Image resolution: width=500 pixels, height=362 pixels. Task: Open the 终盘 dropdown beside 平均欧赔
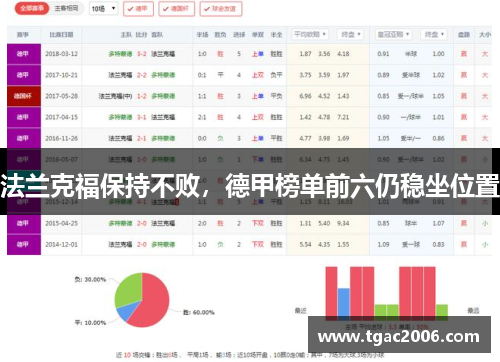click(x=350, y=34)
